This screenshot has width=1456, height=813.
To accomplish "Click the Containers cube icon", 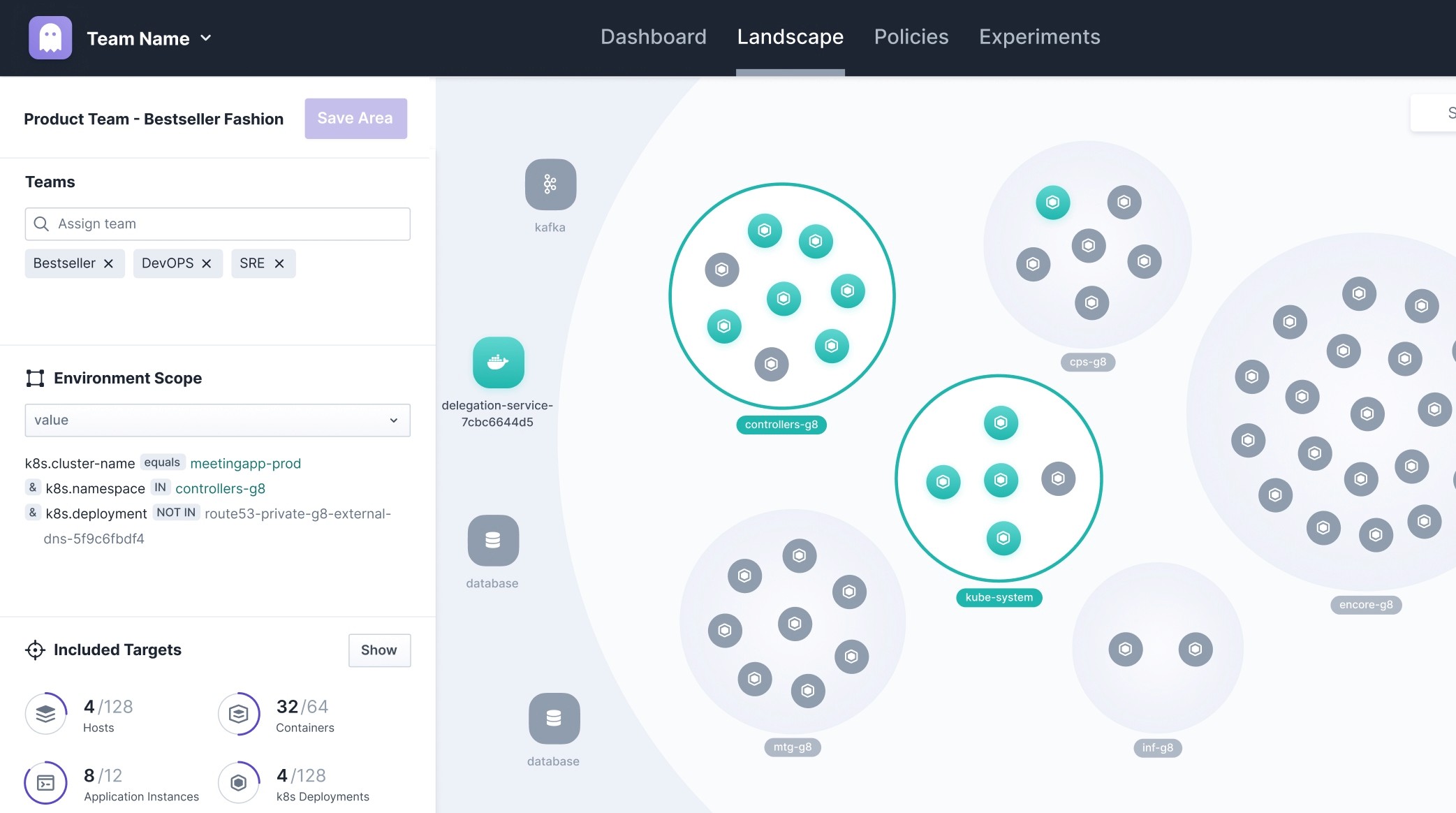I will (x=239, y=713).
